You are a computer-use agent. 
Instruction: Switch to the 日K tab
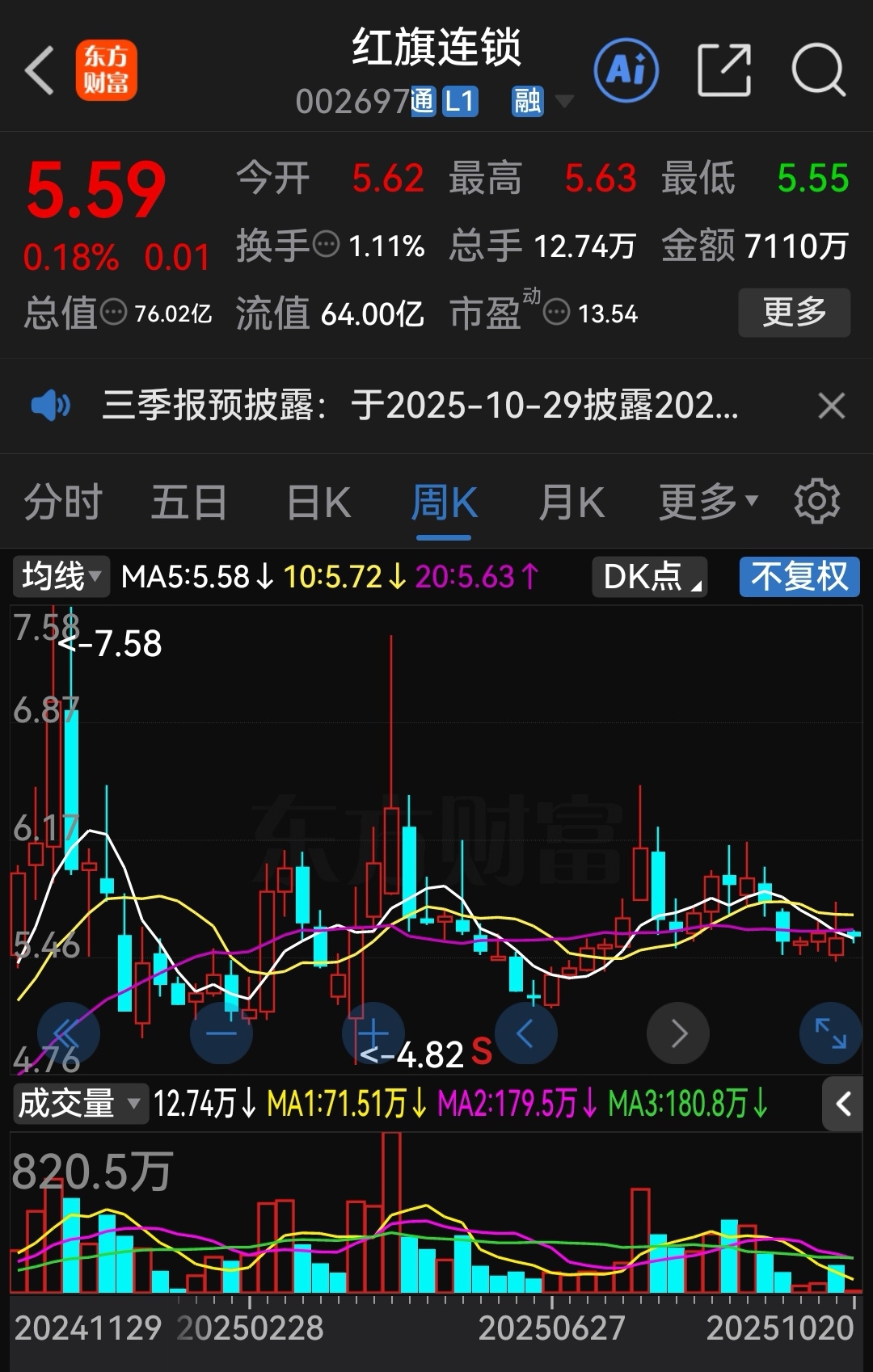tap(318, 502)
